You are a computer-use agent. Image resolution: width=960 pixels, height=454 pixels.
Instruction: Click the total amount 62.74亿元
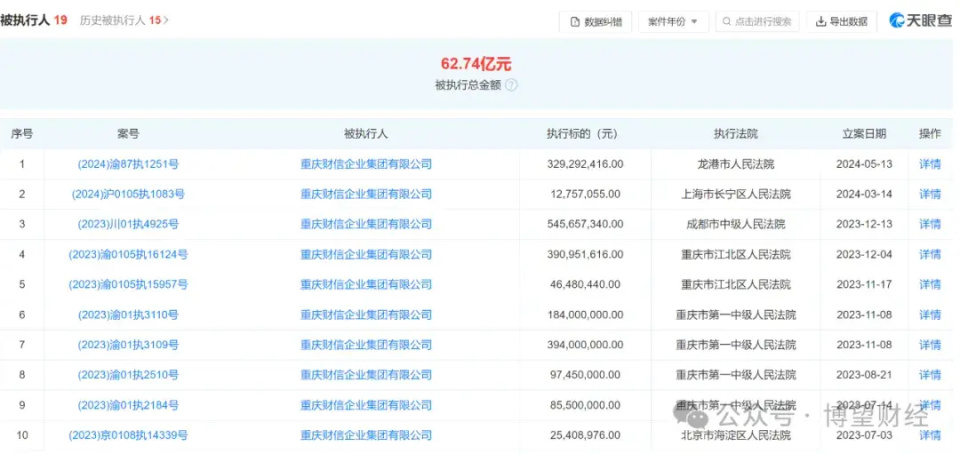point(476,63)
